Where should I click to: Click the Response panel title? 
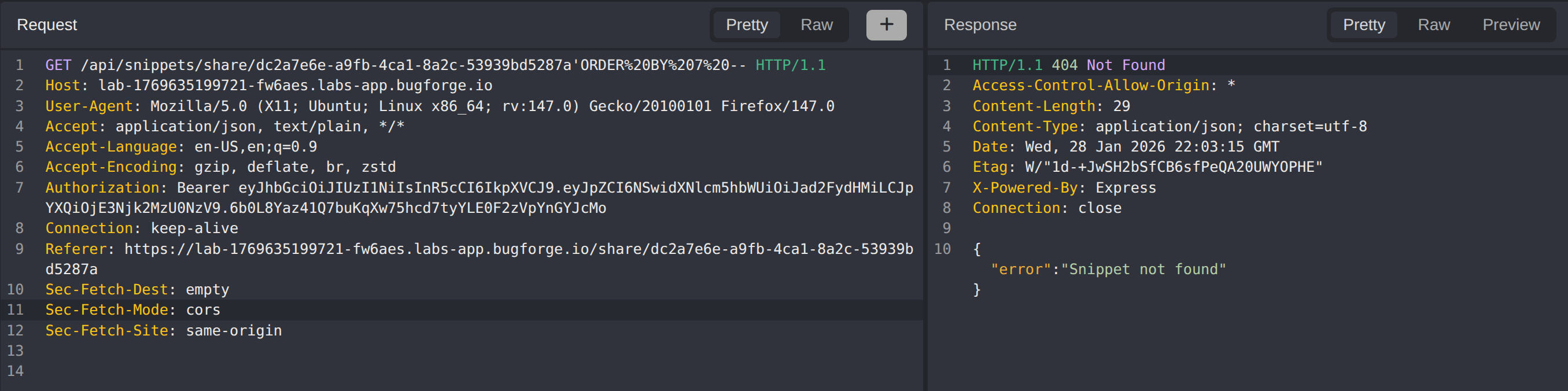click(979, 25)
